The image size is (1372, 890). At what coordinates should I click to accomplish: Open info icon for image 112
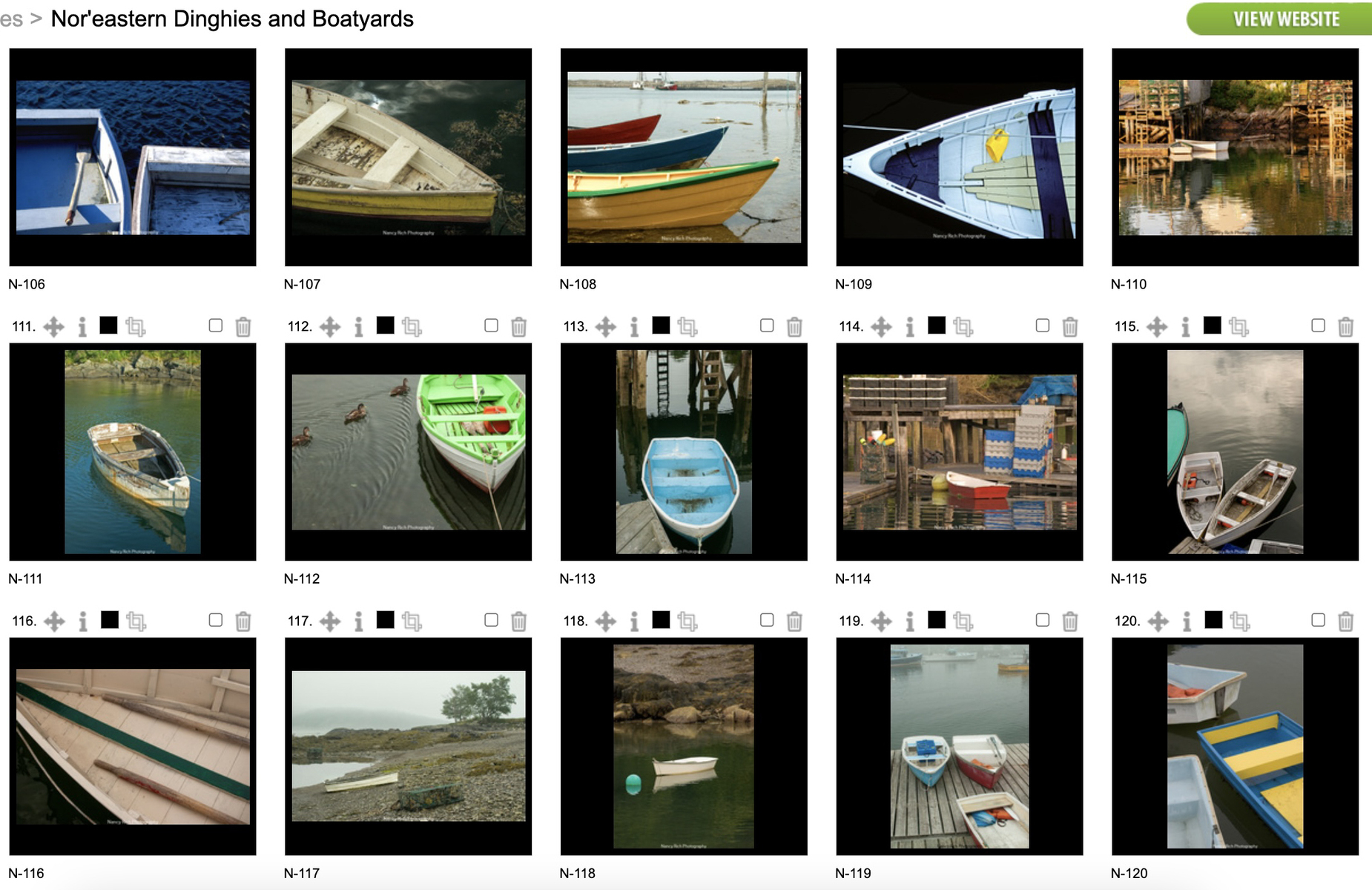point(358,326)
